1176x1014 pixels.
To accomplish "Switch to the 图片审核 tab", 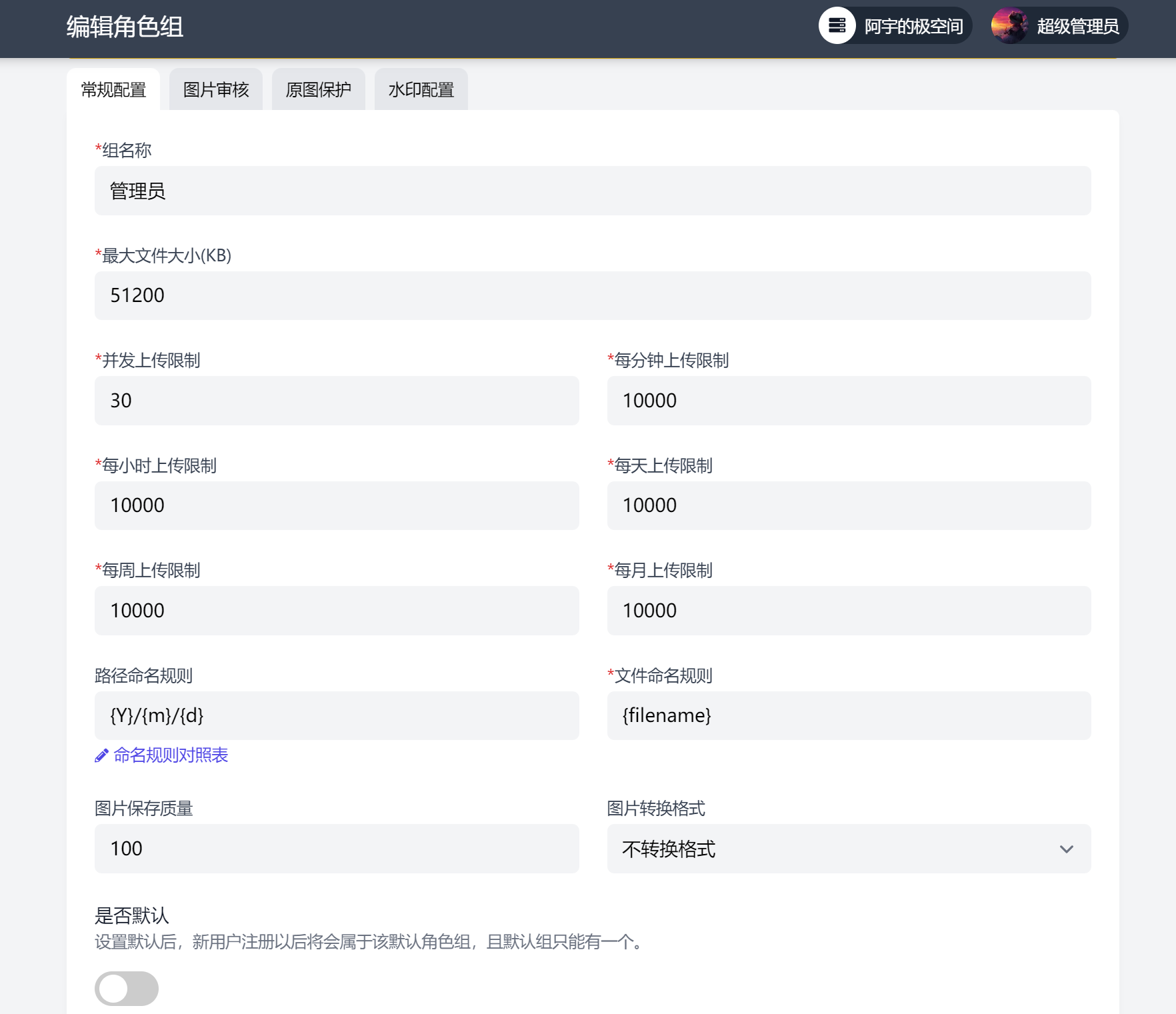I will tap(216, 89).
